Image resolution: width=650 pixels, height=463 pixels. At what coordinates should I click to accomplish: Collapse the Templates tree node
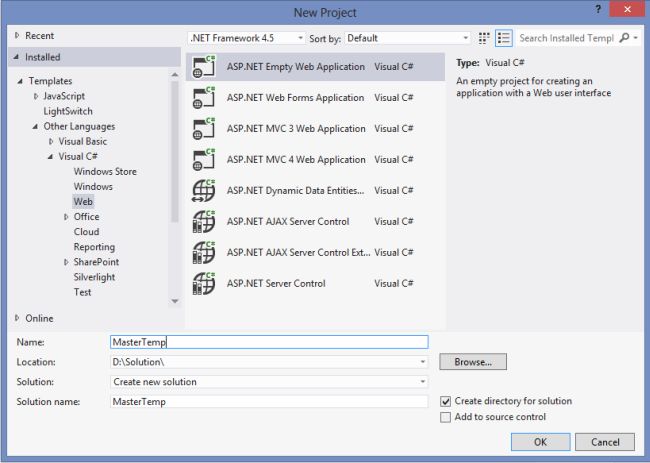[20, 81]
